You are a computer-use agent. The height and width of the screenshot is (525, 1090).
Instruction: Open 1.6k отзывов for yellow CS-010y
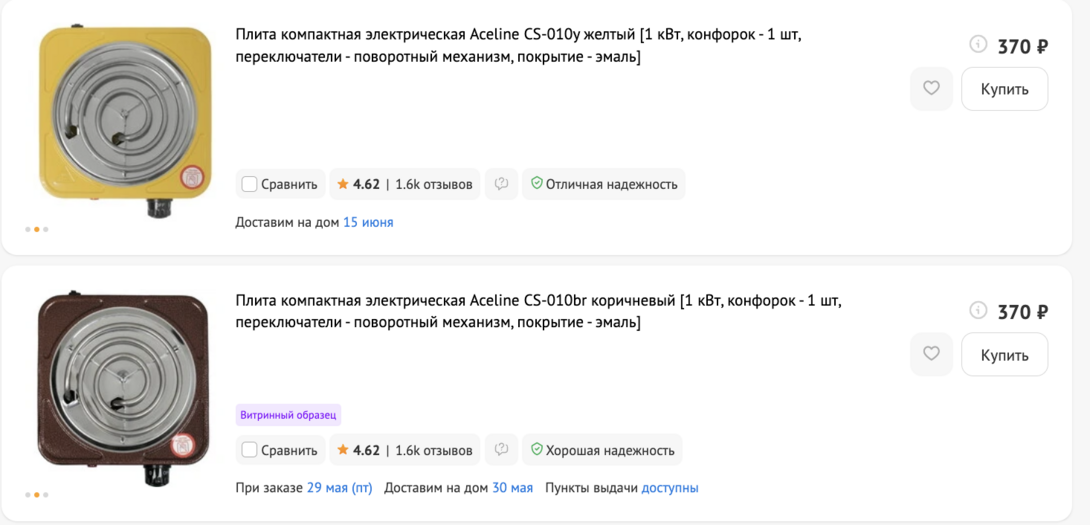[434, 184]
